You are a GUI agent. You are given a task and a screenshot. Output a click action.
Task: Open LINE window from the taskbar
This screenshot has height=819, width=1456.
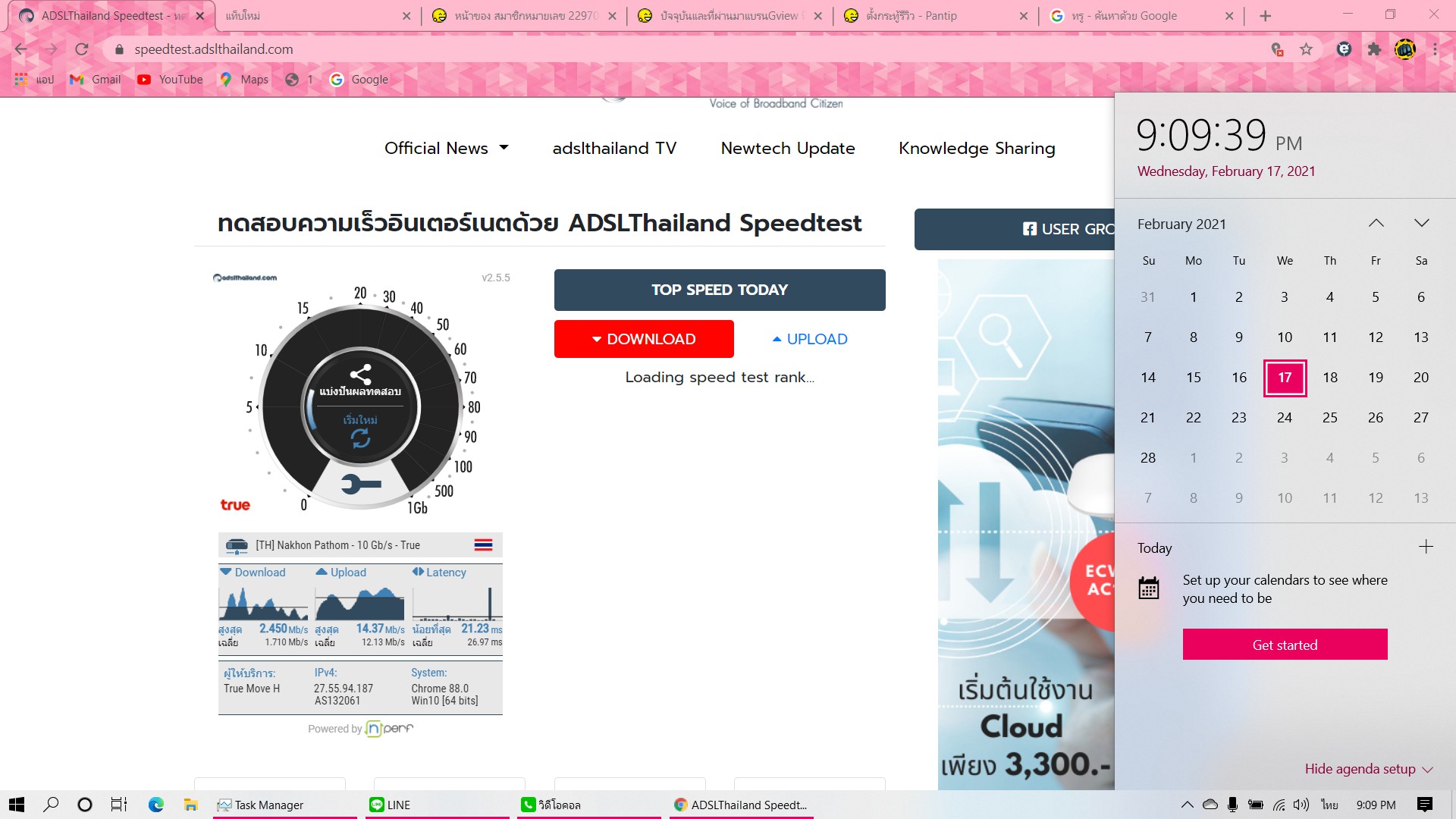coord(438,805)
